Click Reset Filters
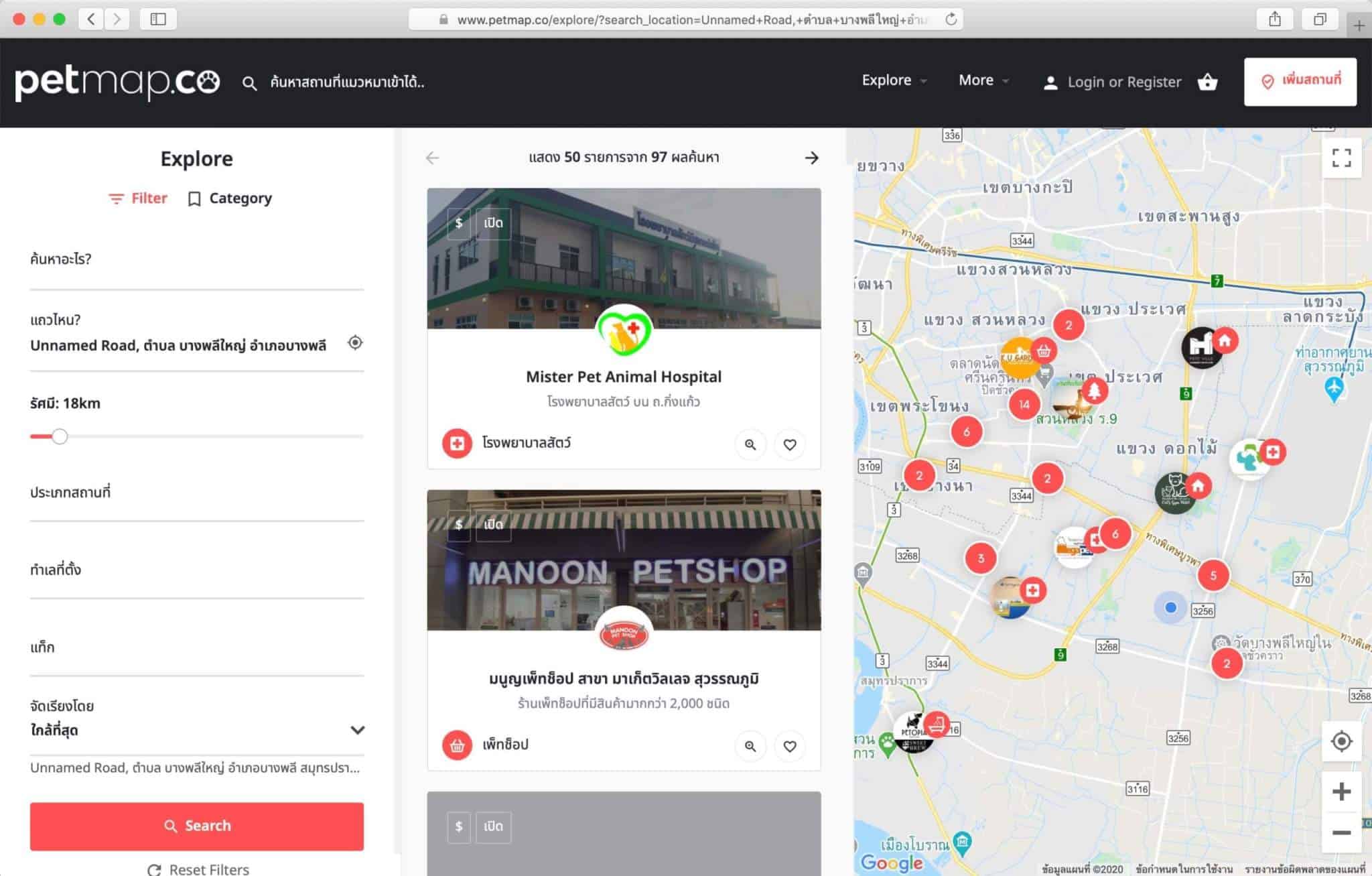This screenshot has height=876, width=1372. tap(198, 869)
